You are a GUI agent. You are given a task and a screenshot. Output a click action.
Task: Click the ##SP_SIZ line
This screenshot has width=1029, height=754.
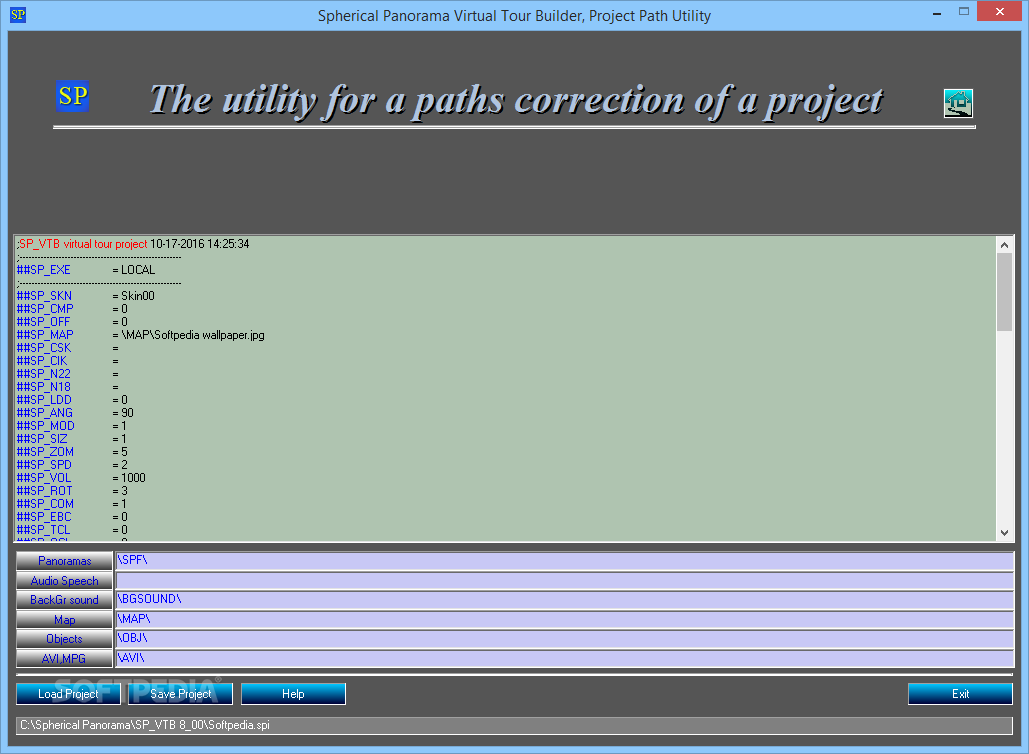pyautogui.click(x=72, y=439)
